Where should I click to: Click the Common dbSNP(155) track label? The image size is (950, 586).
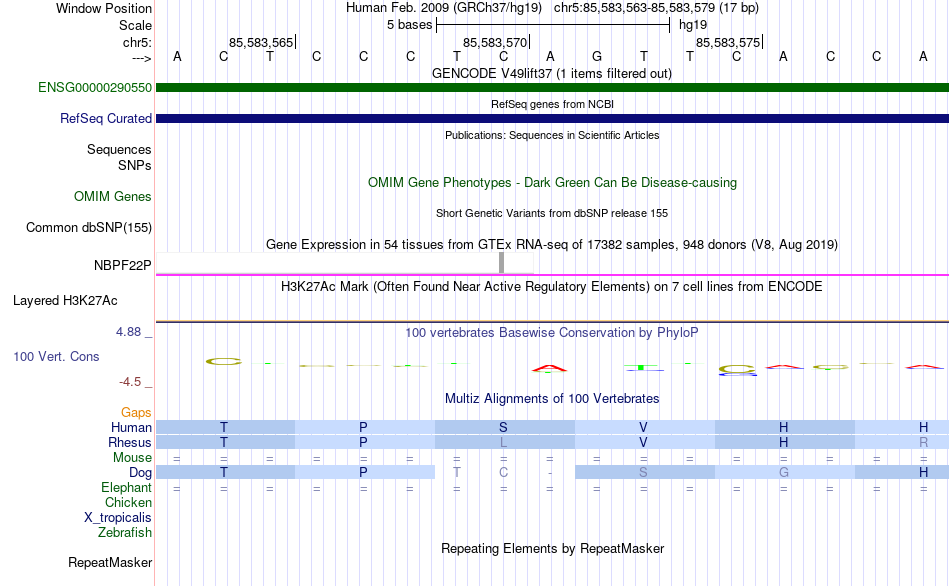(x=89, y=227)
